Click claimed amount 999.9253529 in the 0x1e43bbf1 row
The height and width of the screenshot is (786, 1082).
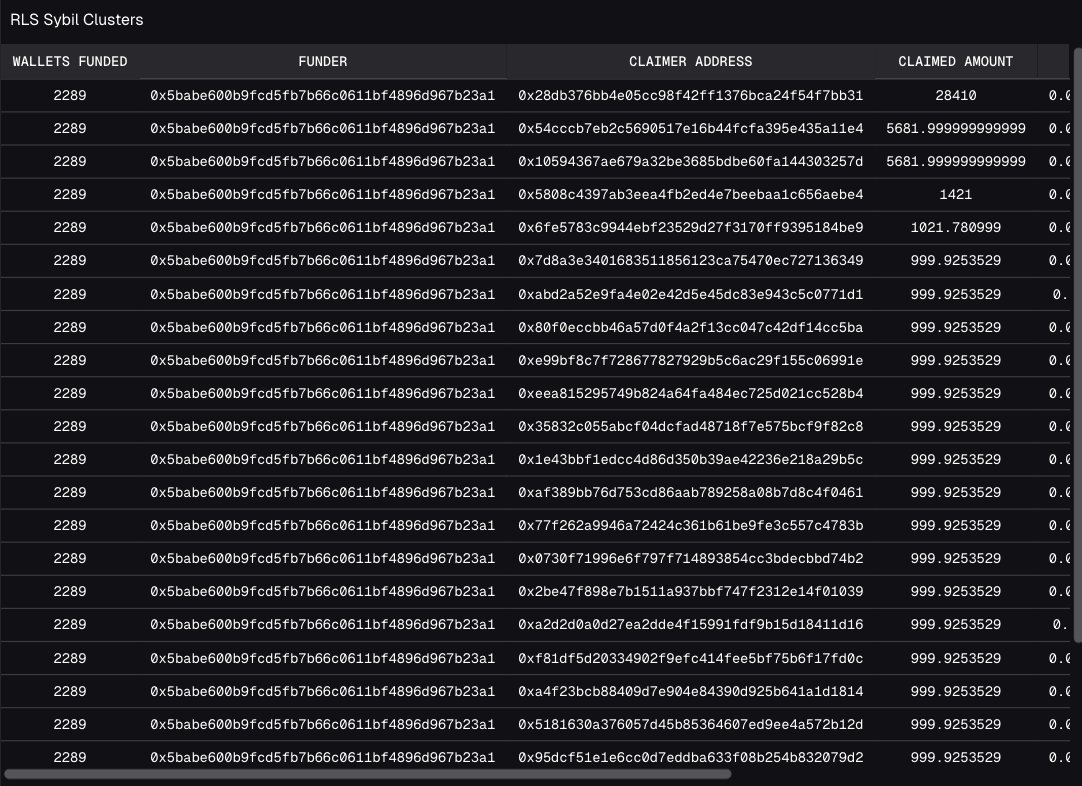click(x=956, y=460)
